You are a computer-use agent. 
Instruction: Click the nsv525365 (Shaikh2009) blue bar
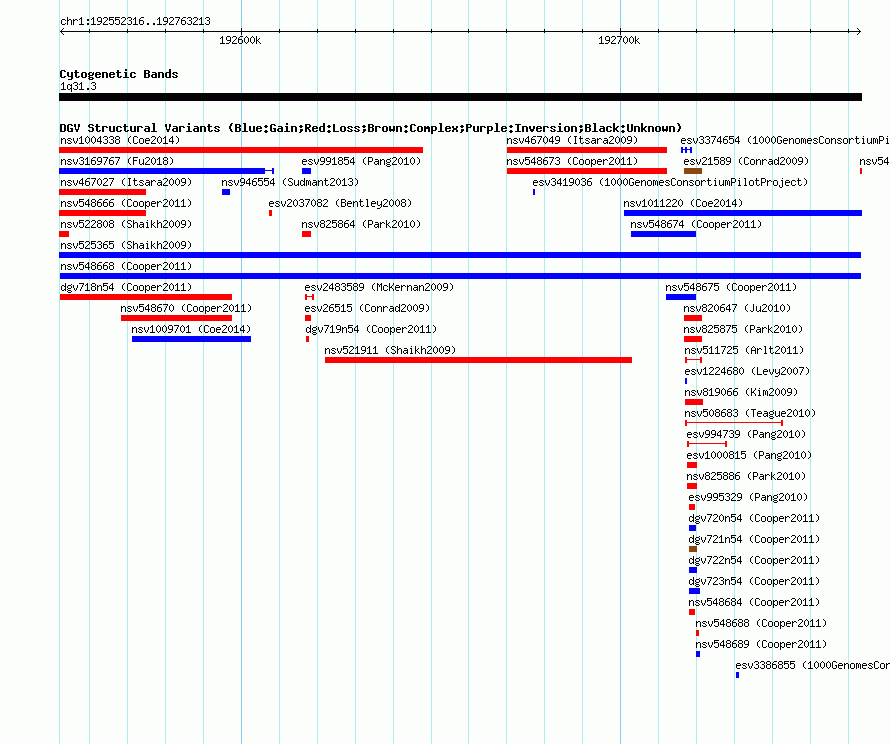460,255
